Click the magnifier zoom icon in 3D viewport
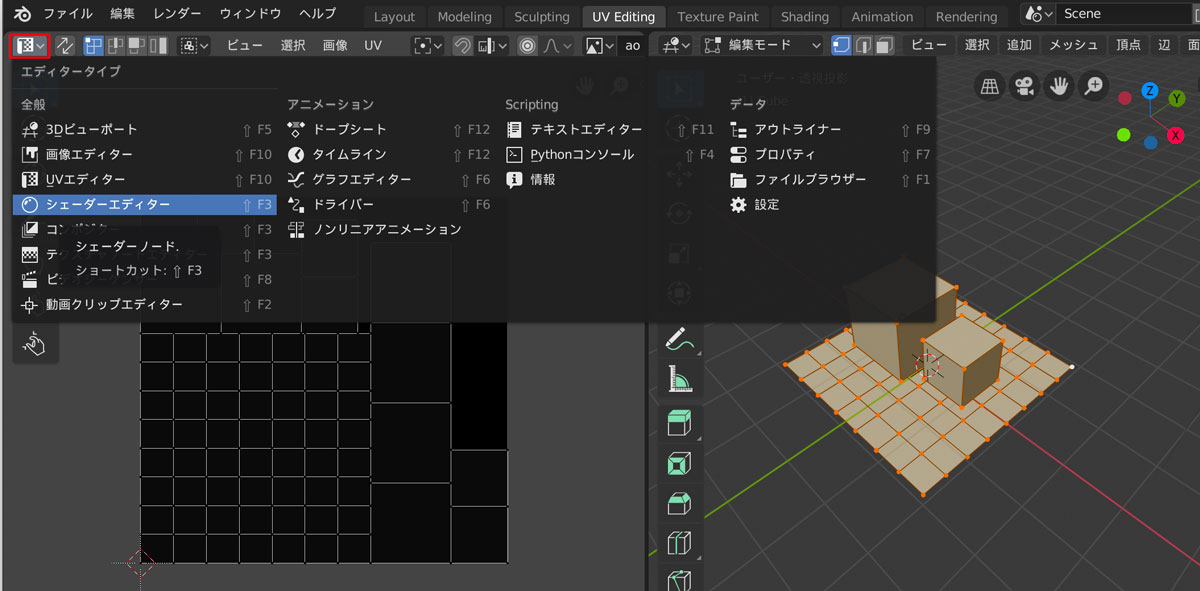Viewport: 1200px width, 591px height. pyautogui.click(x=1093, y=86)
